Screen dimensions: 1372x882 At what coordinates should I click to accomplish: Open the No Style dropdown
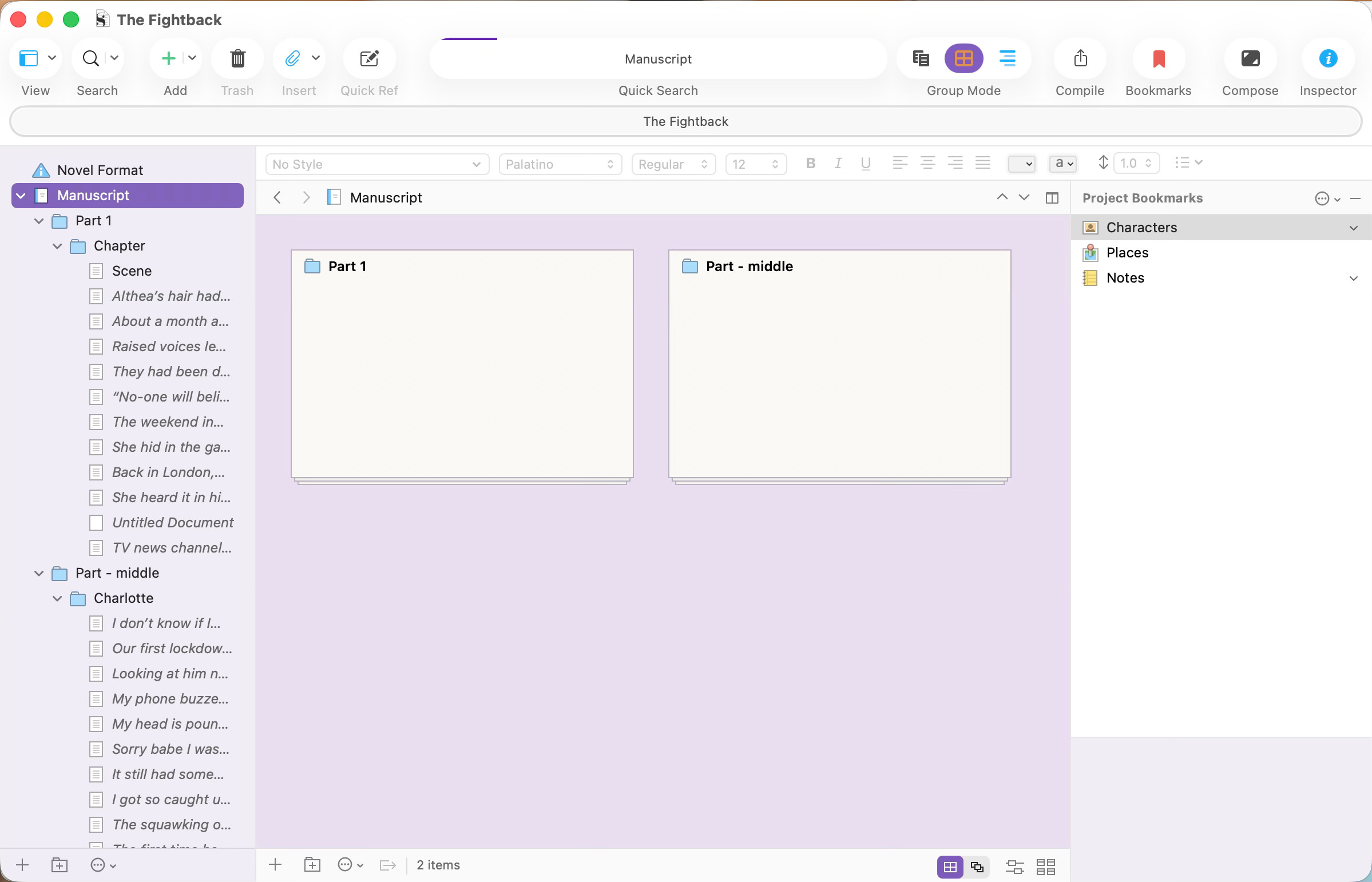(376, 164)
